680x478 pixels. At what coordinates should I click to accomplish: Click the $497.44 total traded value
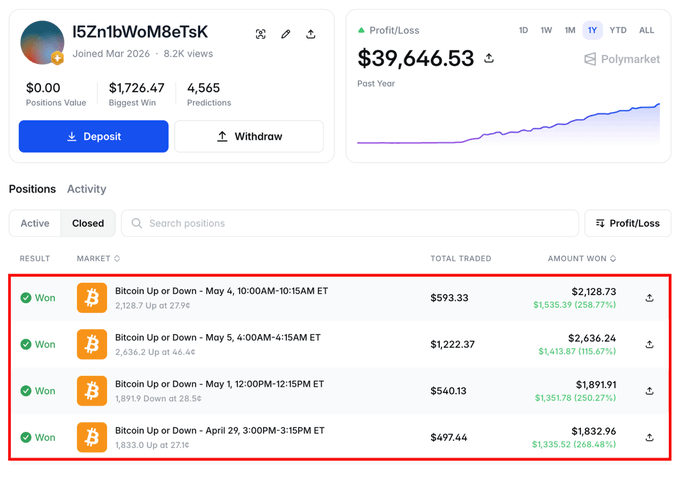(449, 437)
